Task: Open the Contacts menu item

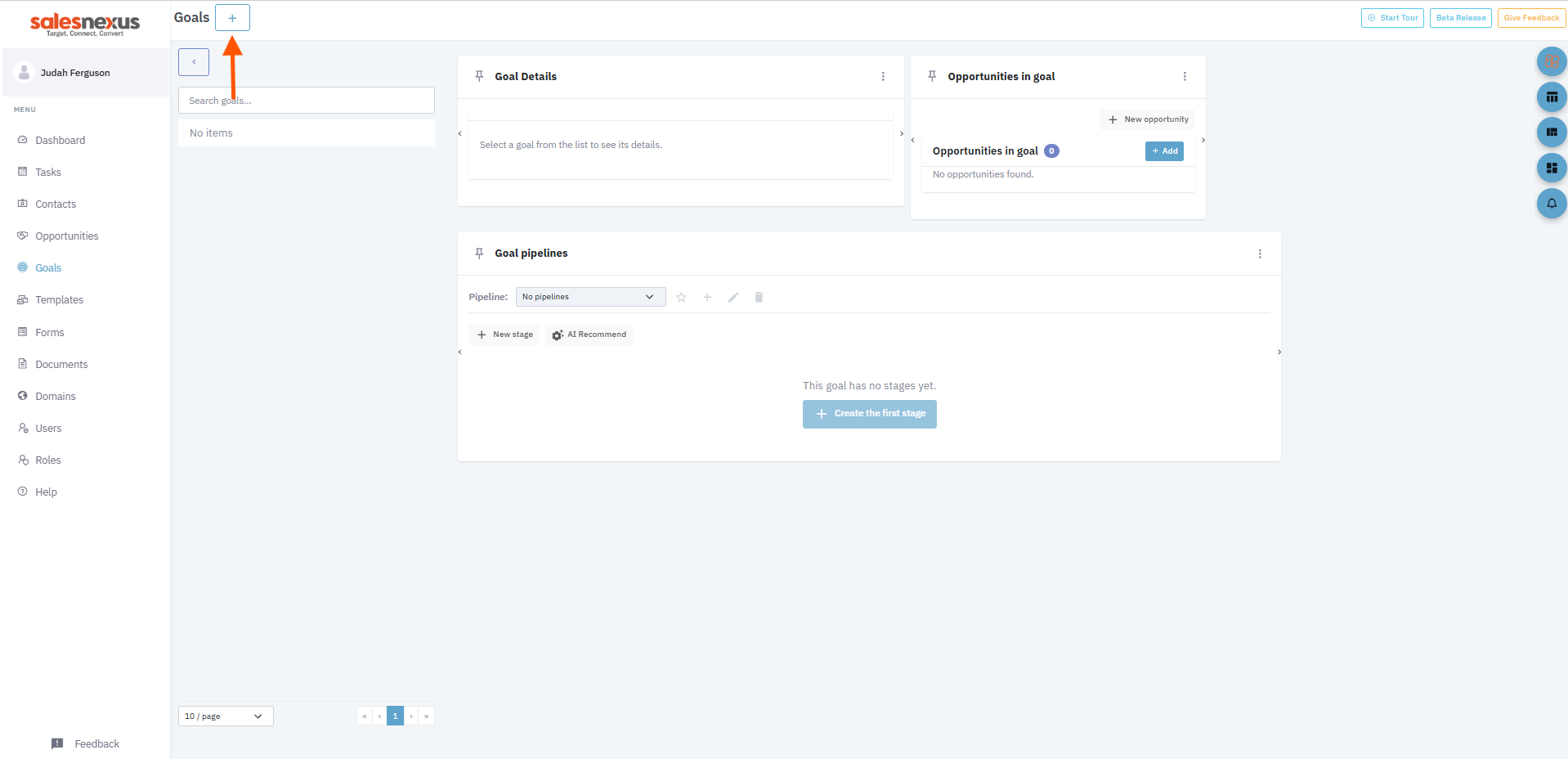Action: pos(56,204)
